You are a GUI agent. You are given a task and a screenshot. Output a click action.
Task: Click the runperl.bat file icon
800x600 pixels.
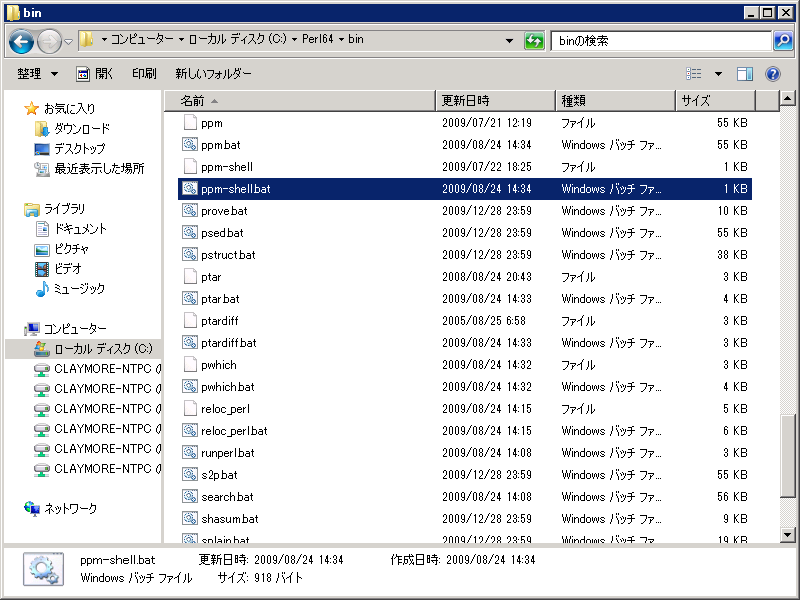tap(190, 452)
